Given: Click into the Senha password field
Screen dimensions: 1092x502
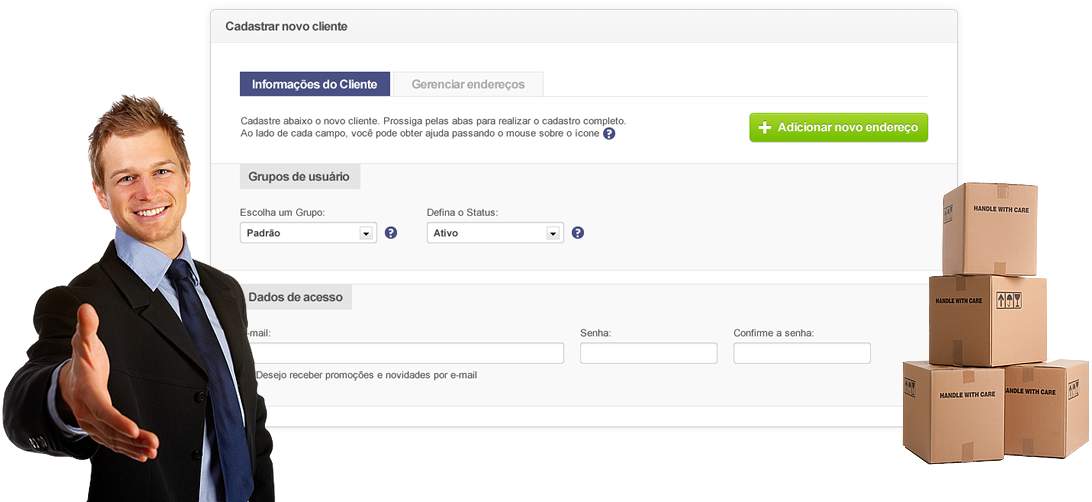Looking at the screenshot, I should 648,353.
